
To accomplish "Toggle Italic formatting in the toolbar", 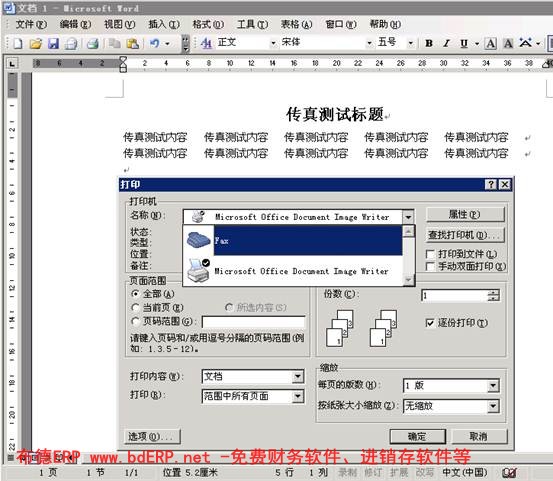I will coord(446,43).
